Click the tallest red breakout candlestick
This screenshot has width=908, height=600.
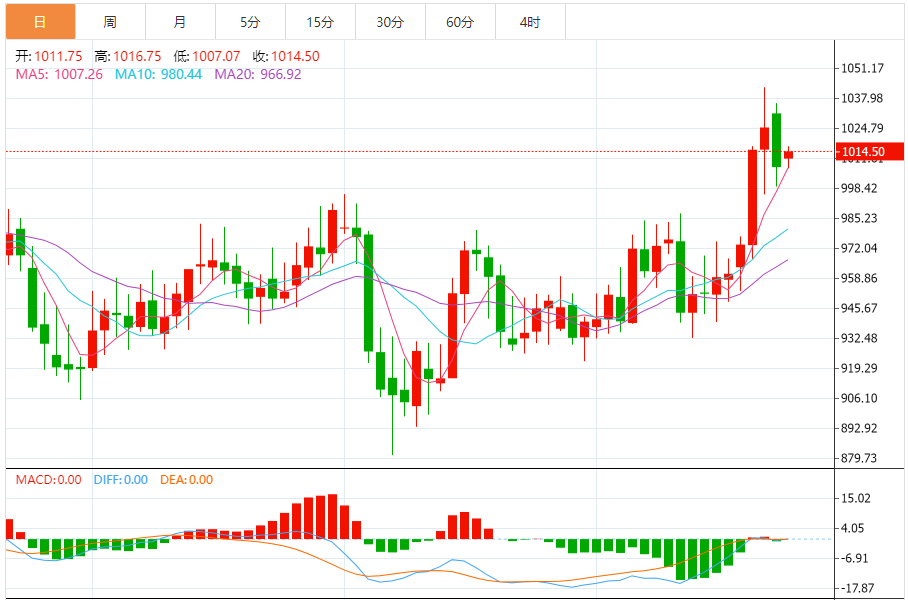point(752,197)
